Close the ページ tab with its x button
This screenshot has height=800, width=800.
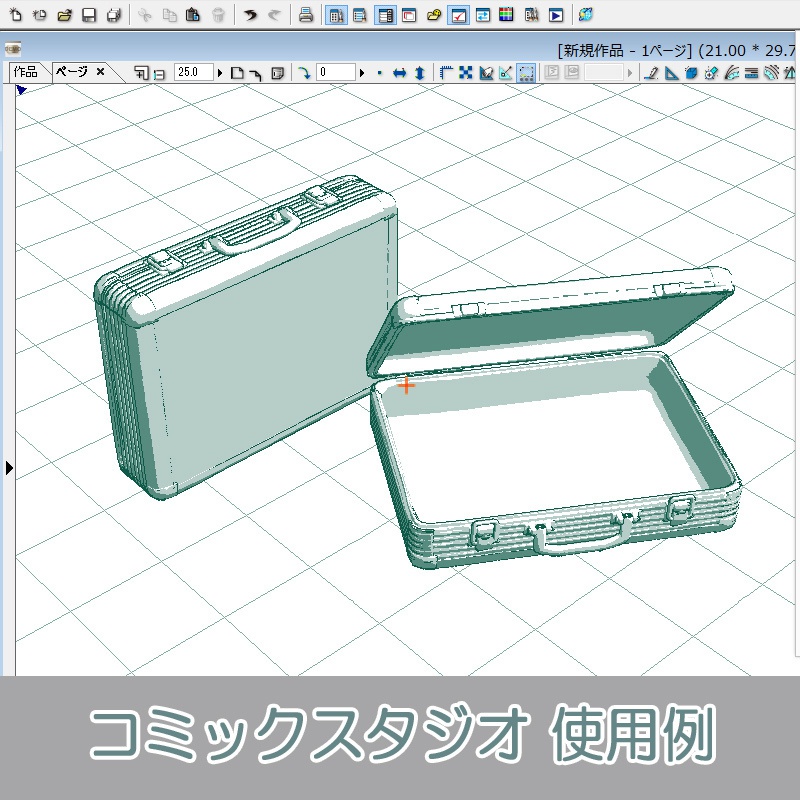[x=102, y=72]
